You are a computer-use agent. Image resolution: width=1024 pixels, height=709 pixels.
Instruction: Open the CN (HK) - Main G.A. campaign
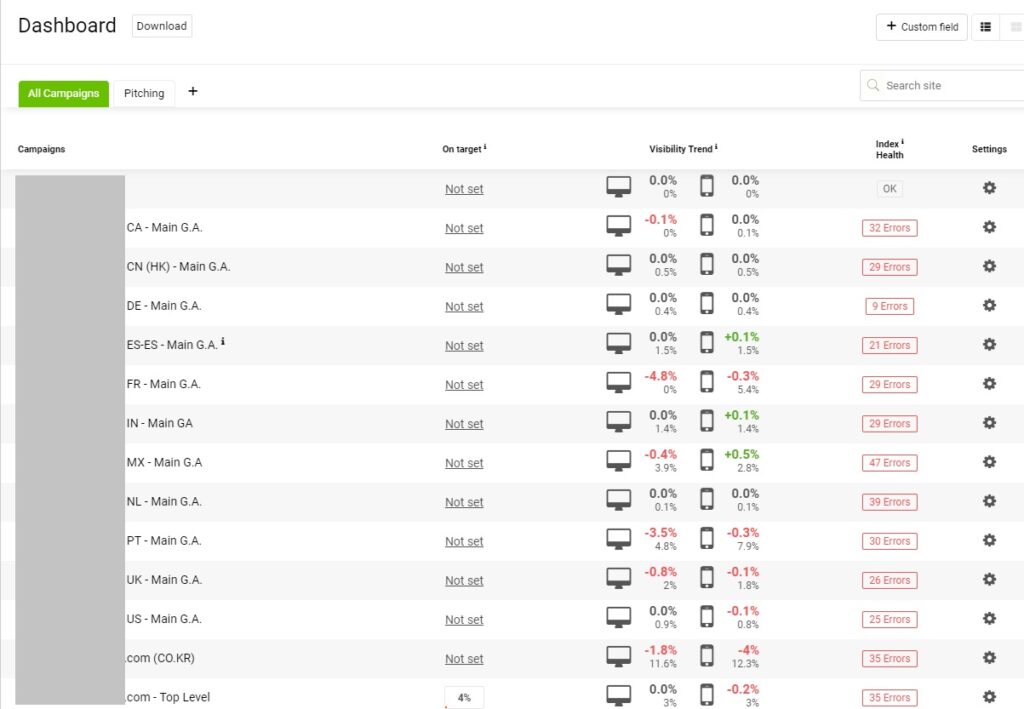pyautogui.click(x=178, y=266)
